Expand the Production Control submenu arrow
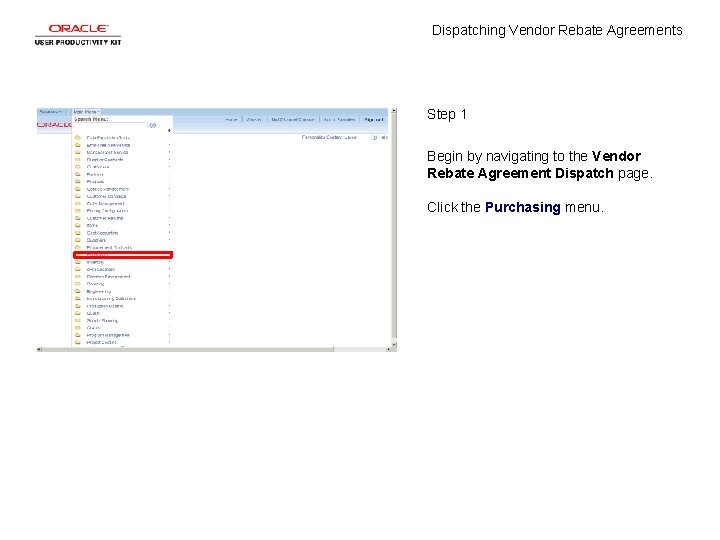The height and width of the screenshot is (540, 720). 169,306
